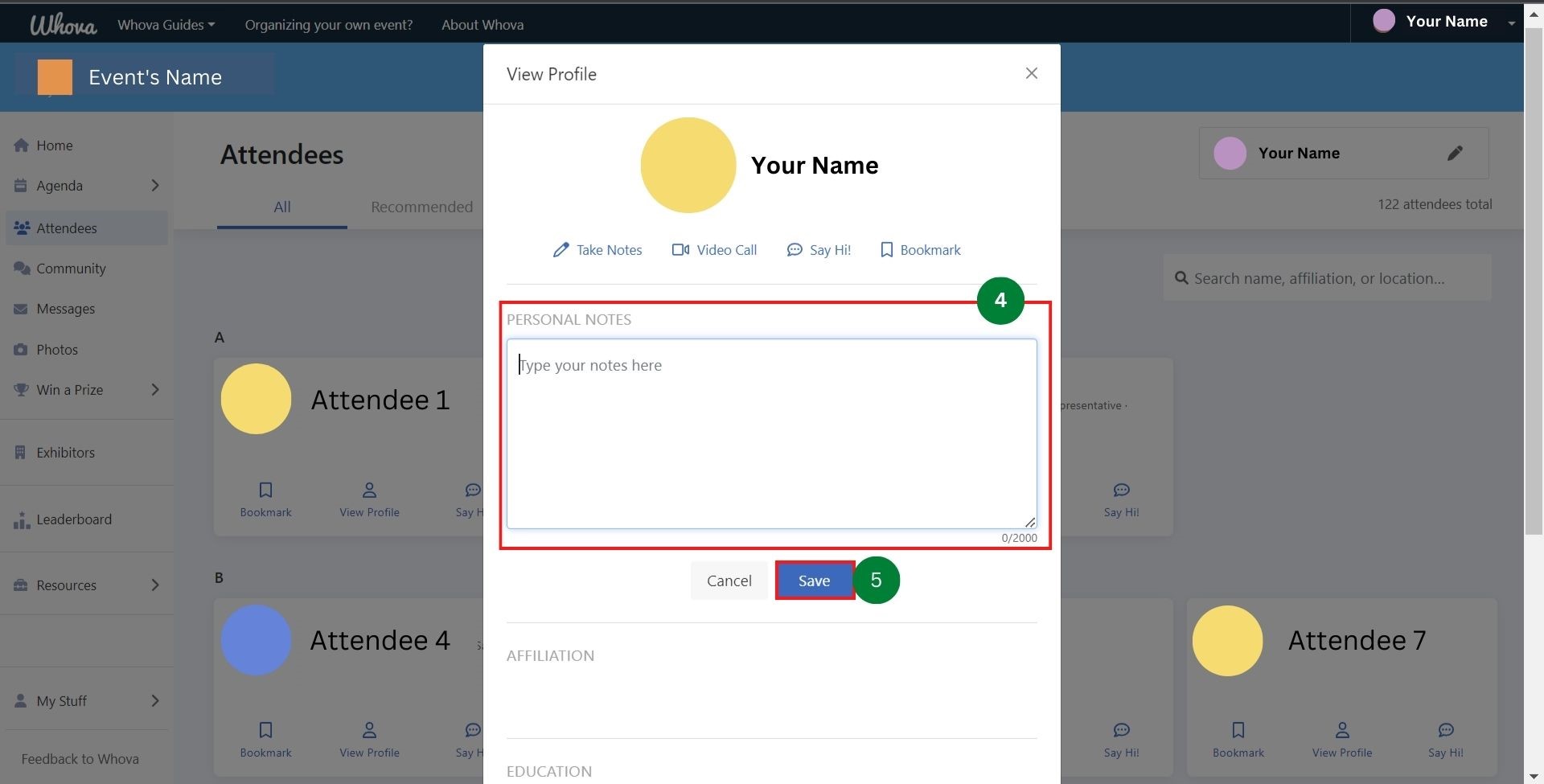The width and height of the screenshot is (1544, 784).
Task: Select the All attendees tab
Action: (x=281, y=207)
